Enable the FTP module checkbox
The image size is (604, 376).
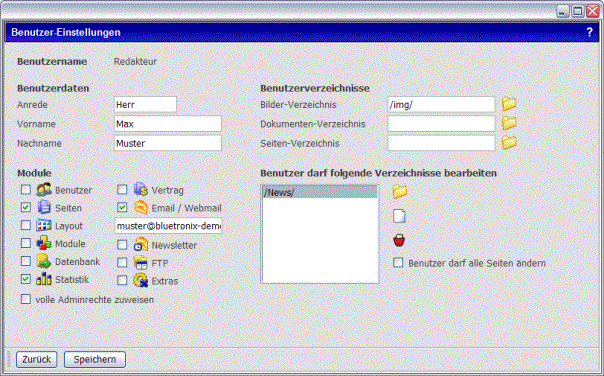click(x=122, y=262)
